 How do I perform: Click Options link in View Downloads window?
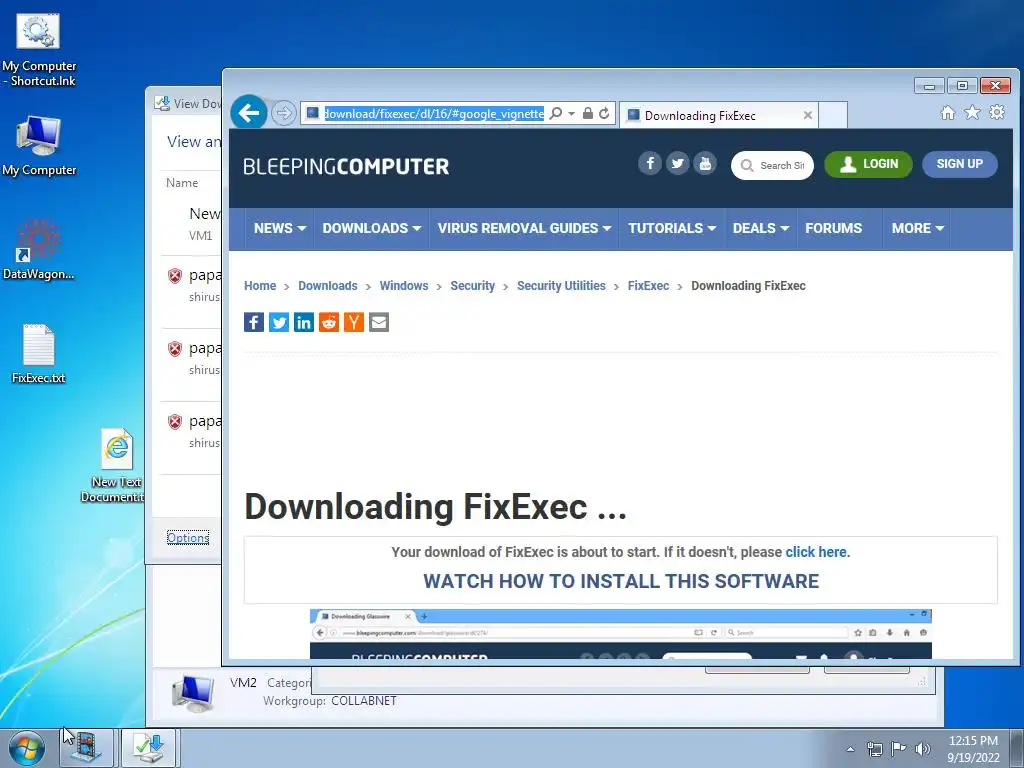[x=187, y=537]
